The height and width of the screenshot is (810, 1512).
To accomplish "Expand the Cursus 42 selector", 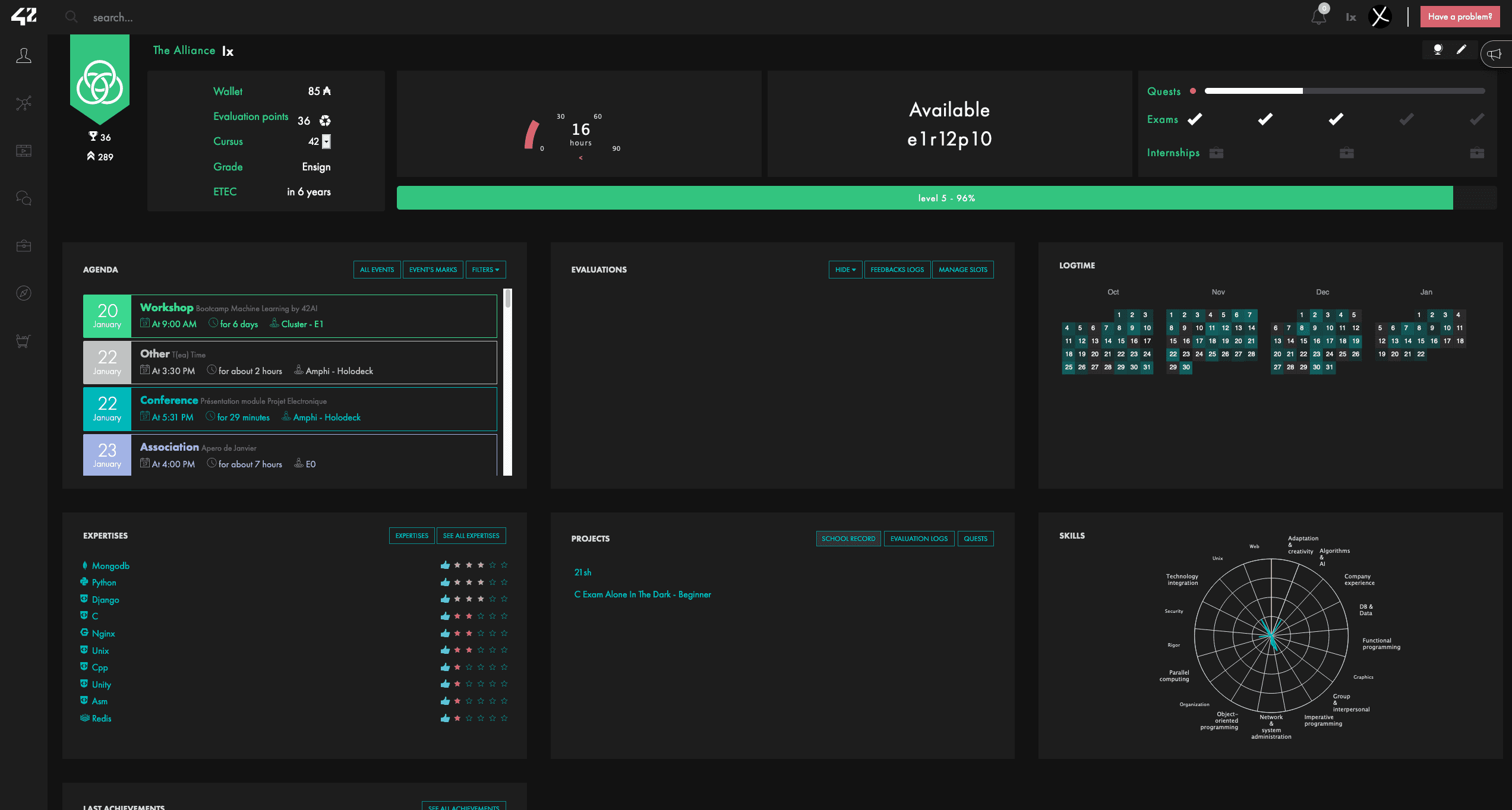I will click(x=326, y=141).
